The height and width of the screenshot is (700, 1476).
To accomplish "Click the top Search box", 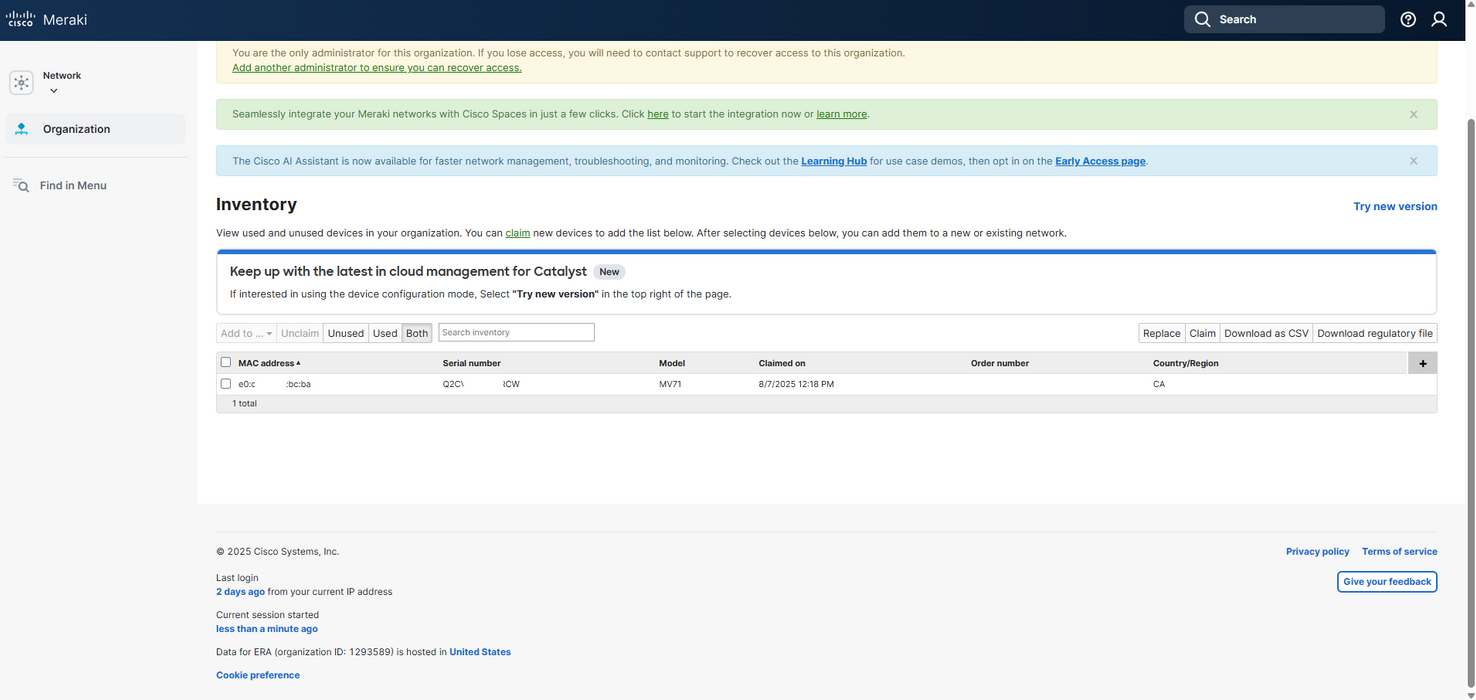I will point(1284,19).
